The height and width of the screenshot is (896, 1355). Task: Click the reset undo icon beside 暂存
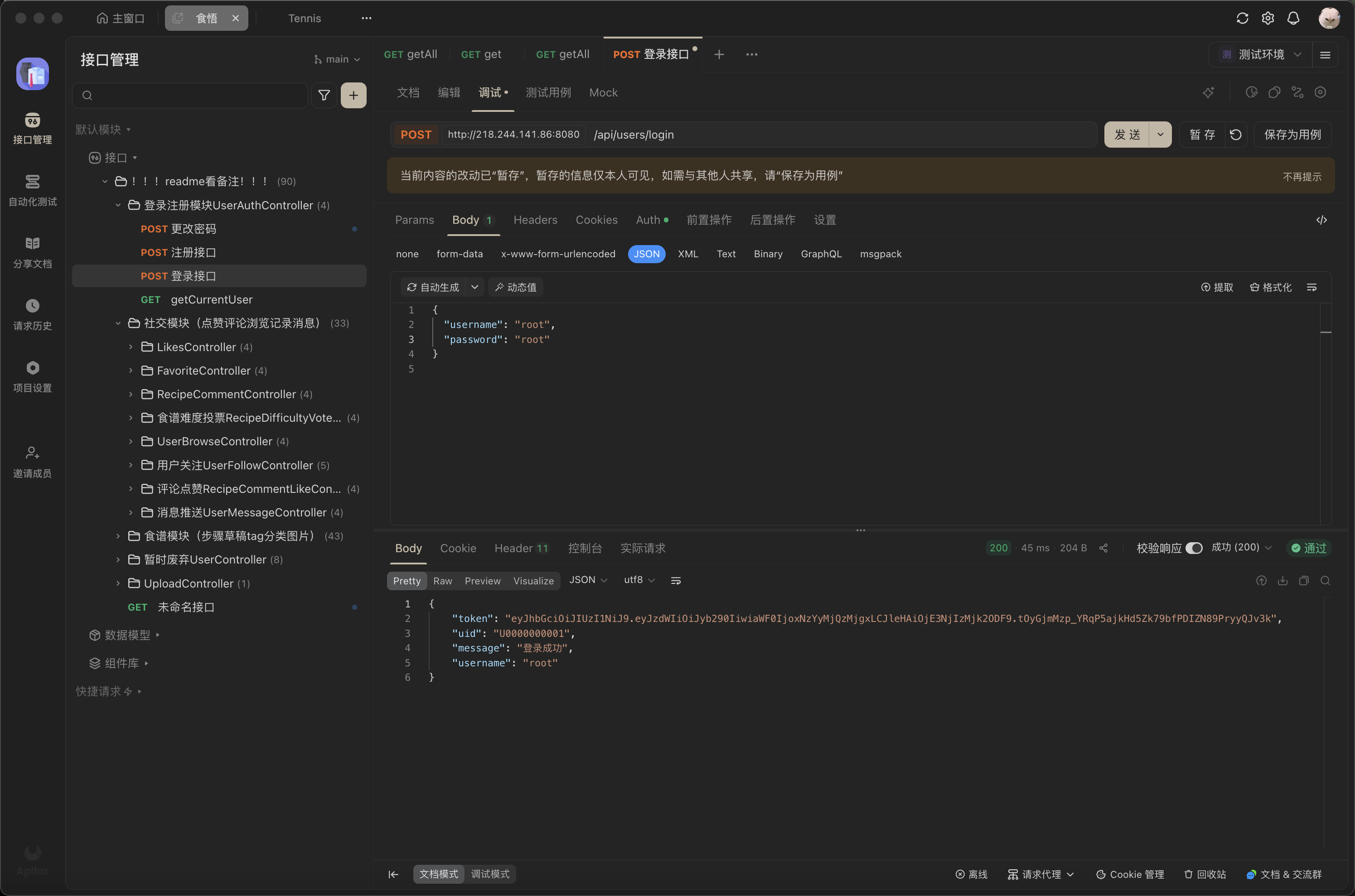tap(1235, 135)
